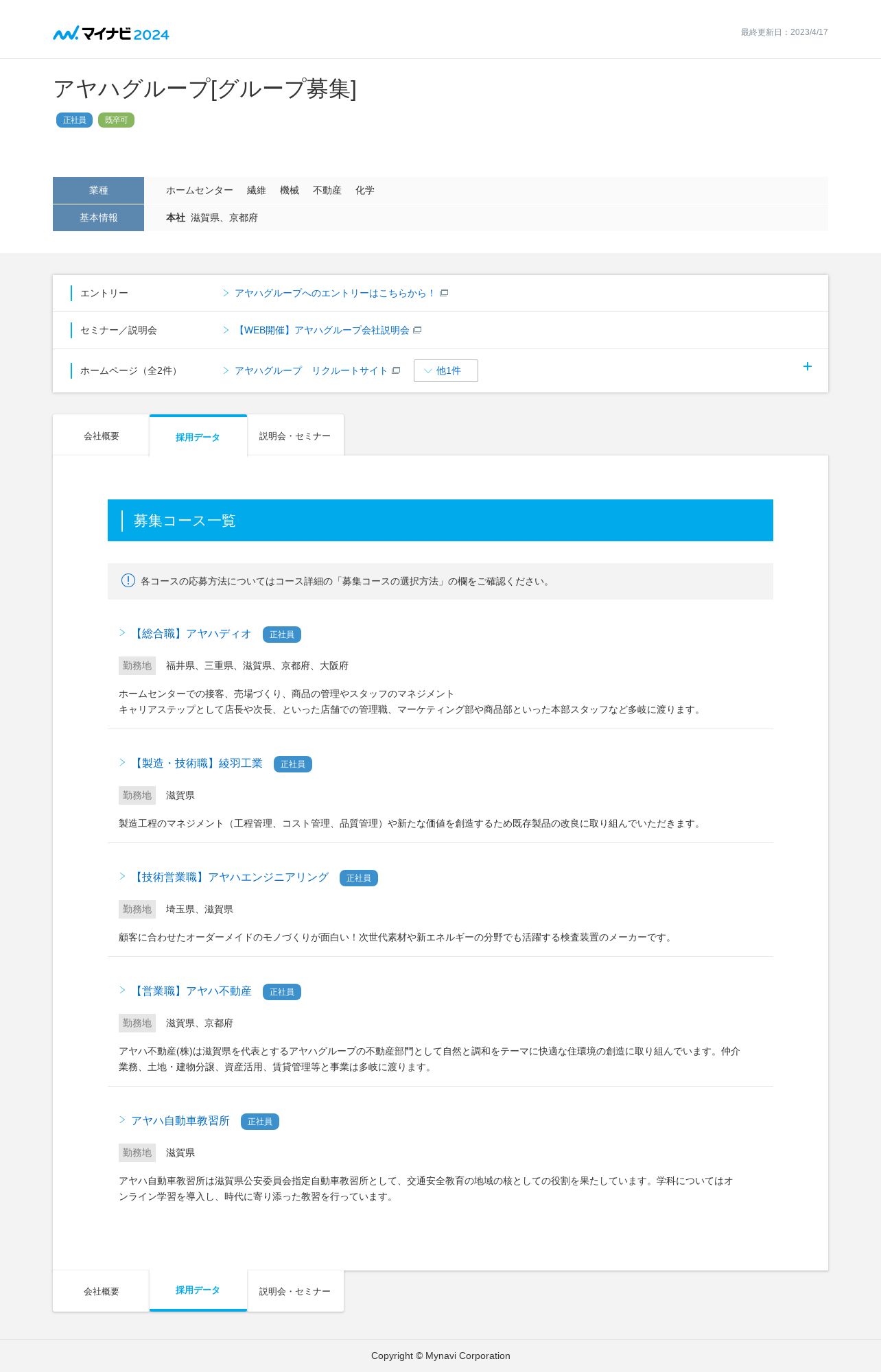Click the plus icon in the links panel
The height and width of the screenshot is (1372, 881).
click(x=808, y=366)
